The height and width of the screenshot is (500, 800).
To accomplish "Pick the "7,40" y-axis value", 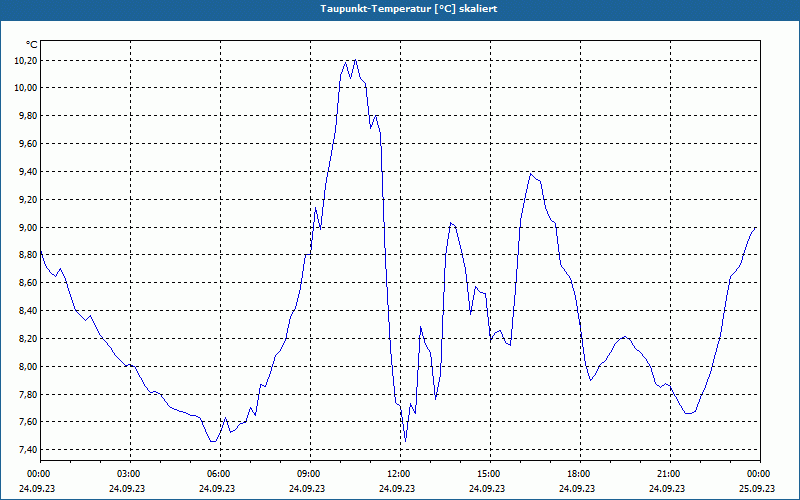I will tap(29, 449).
